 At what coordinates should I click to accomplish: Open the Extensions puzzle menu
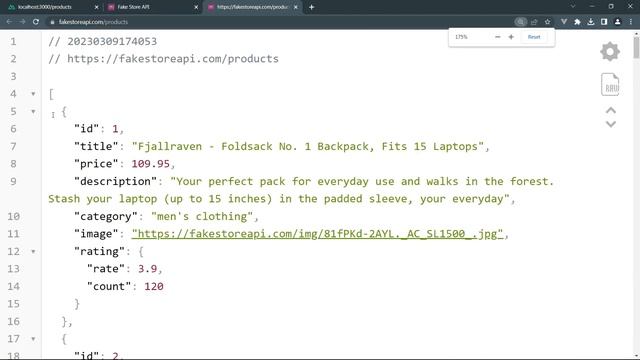pyautogui.click(x=577, y=22)
